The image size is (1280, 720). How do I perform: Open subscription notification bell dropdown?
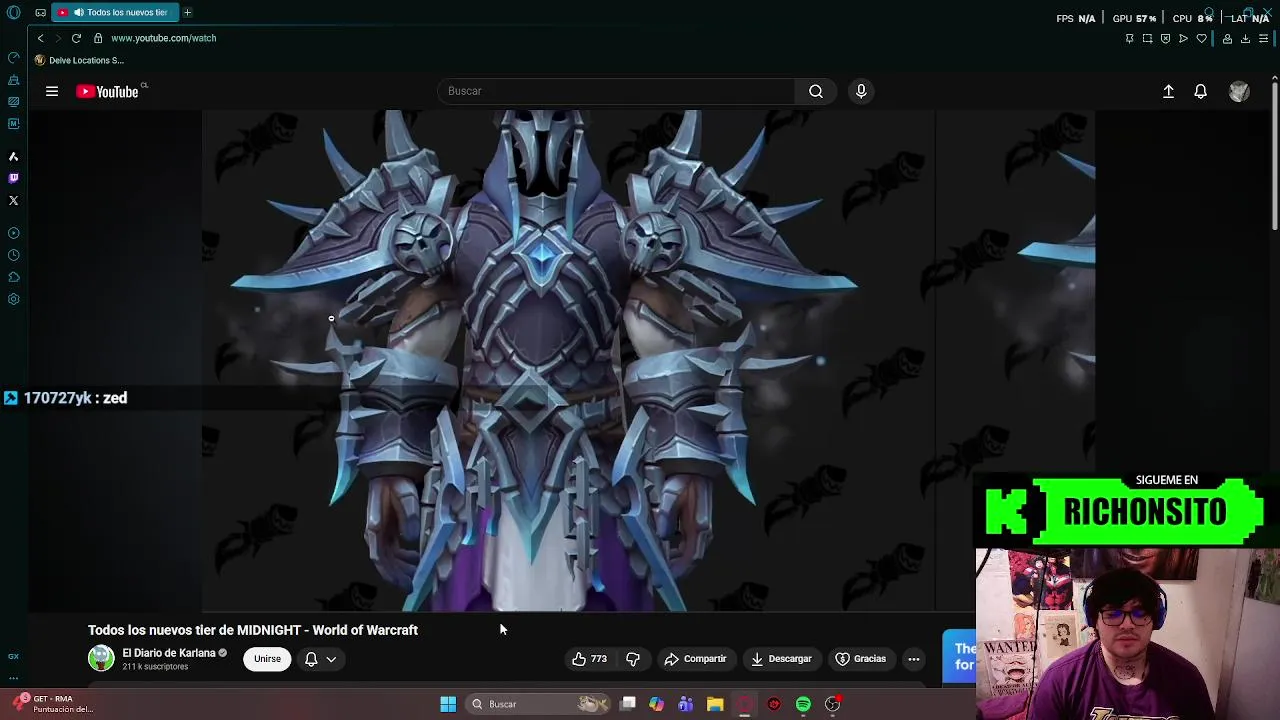tap(320, 659)
